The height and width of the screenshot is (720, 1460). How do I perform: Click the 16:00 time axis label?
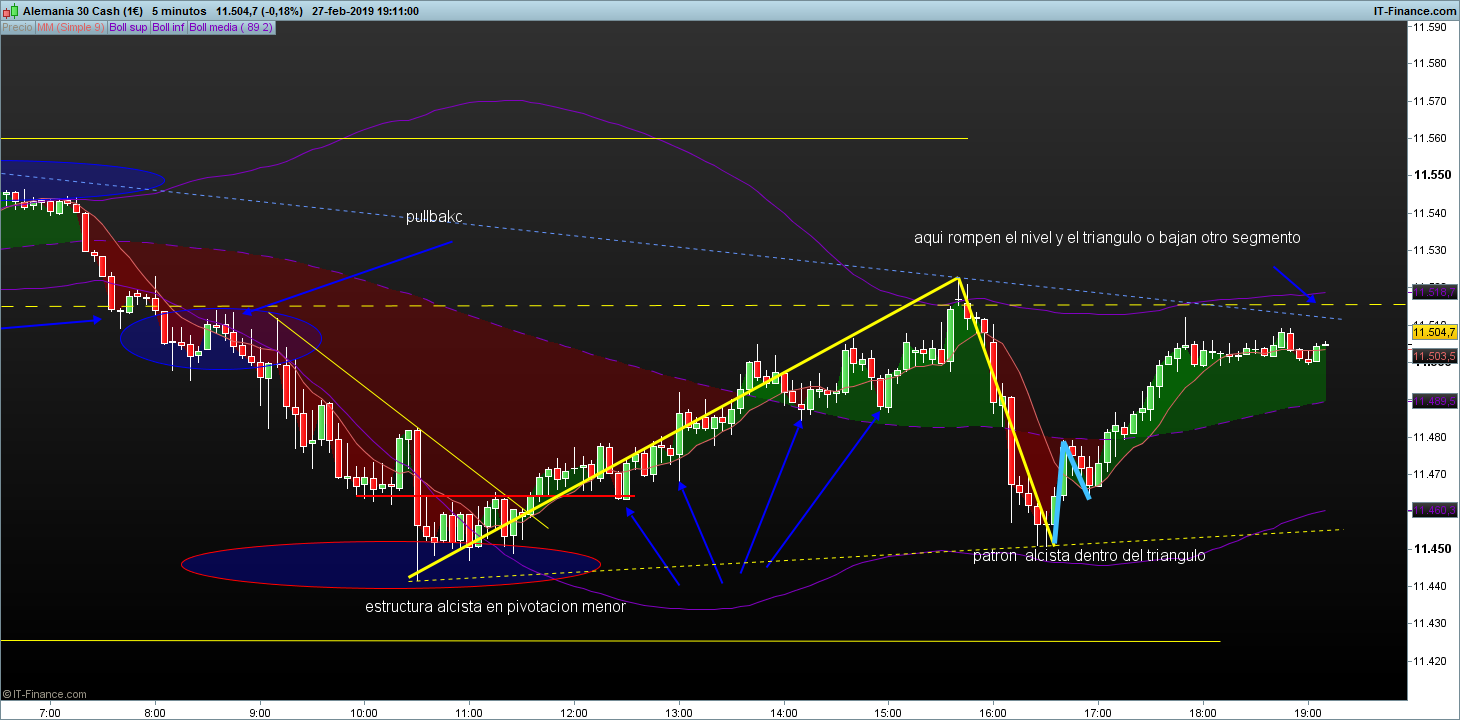(993, 714)
